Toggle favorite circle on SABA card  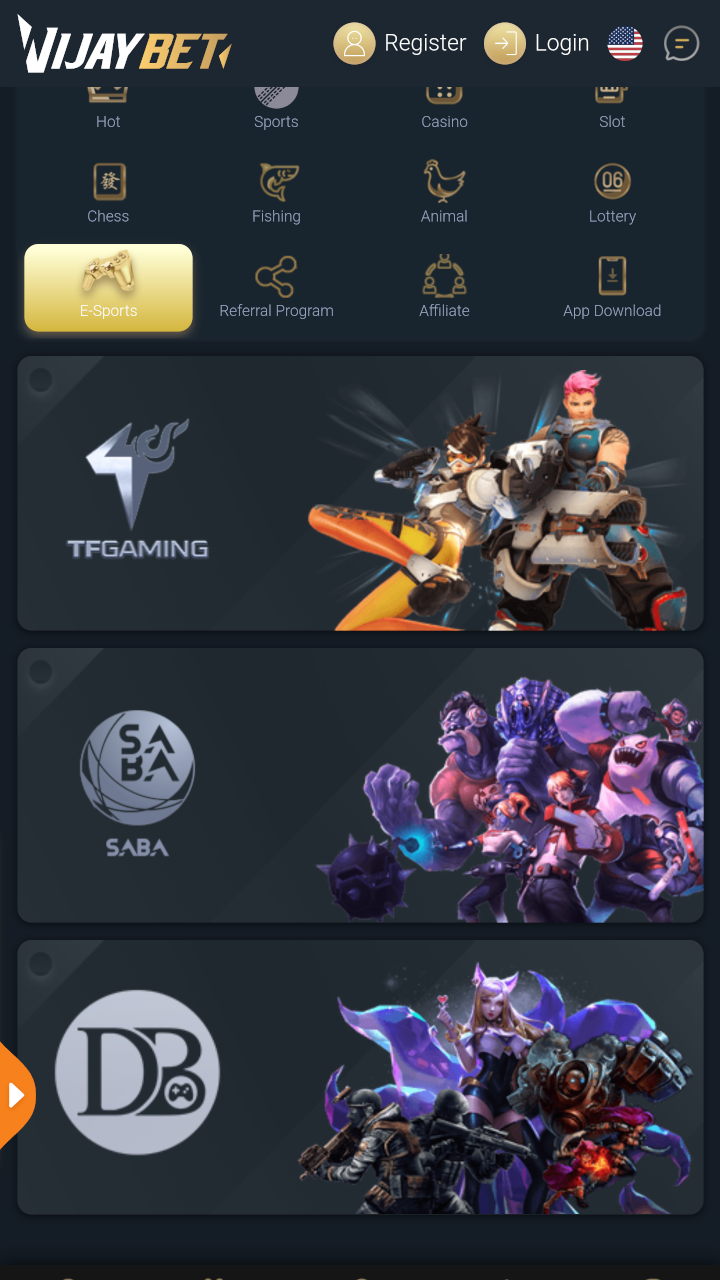pos(40,672)
